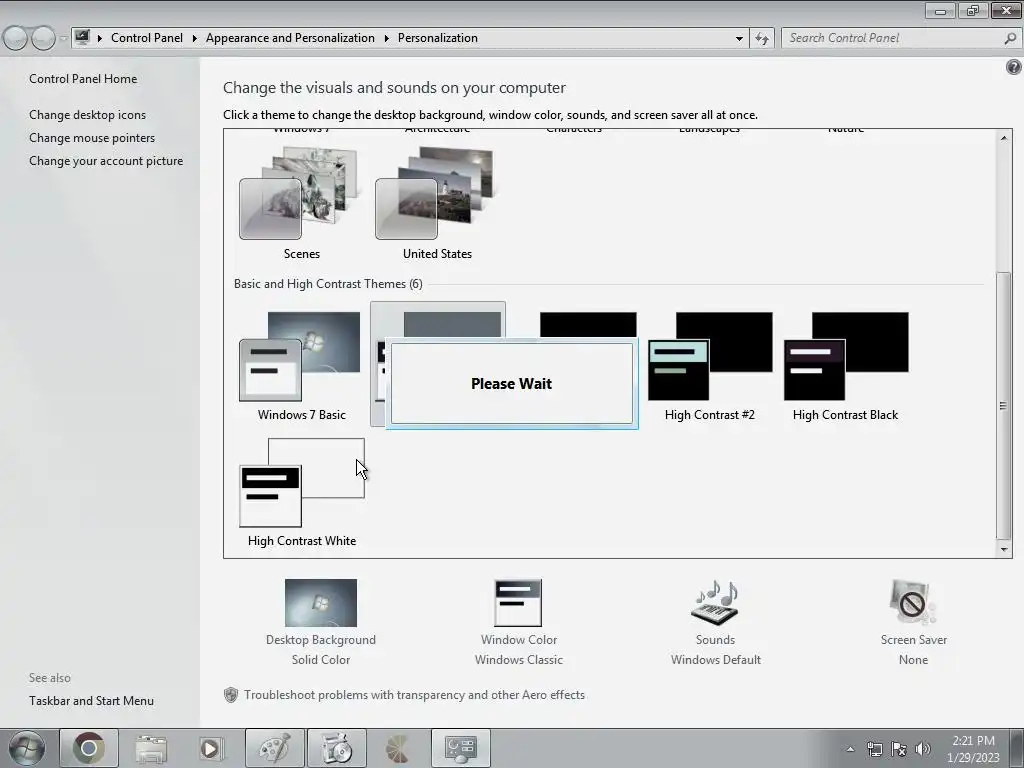Click theme list scroll down arrow
This screenshot has height=768, width=1024.
point(1004,549)
